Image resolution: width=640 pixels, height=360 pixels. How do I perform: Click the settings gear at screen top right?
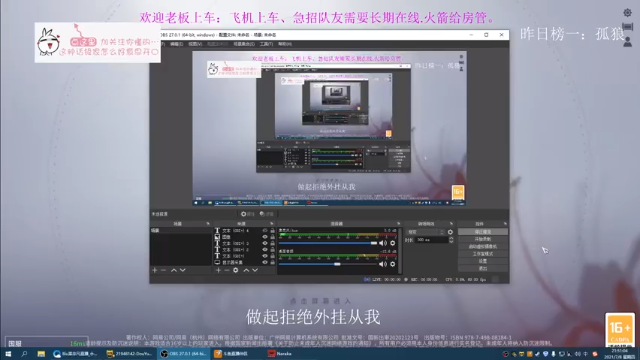coord(627,13)
